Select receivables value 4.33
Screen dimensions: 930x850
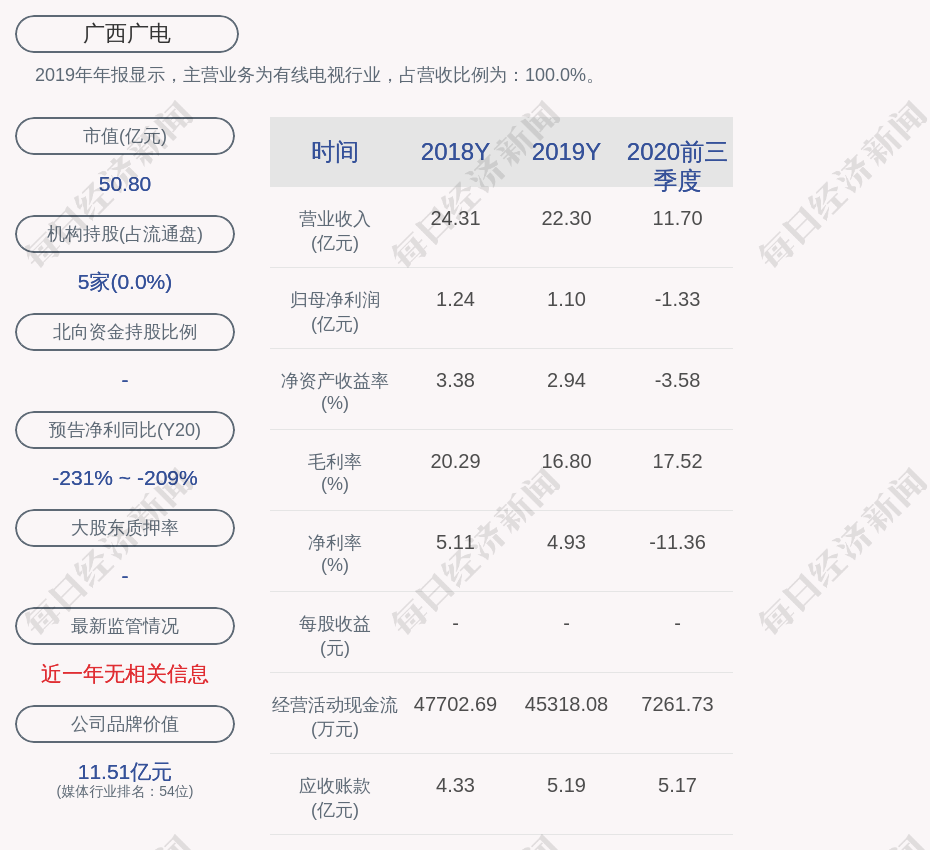pos(455,785)
